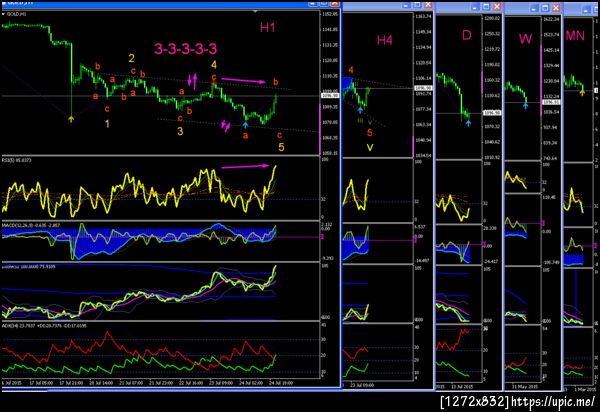Click the chart shift triangle atop H1 chart

255,12
